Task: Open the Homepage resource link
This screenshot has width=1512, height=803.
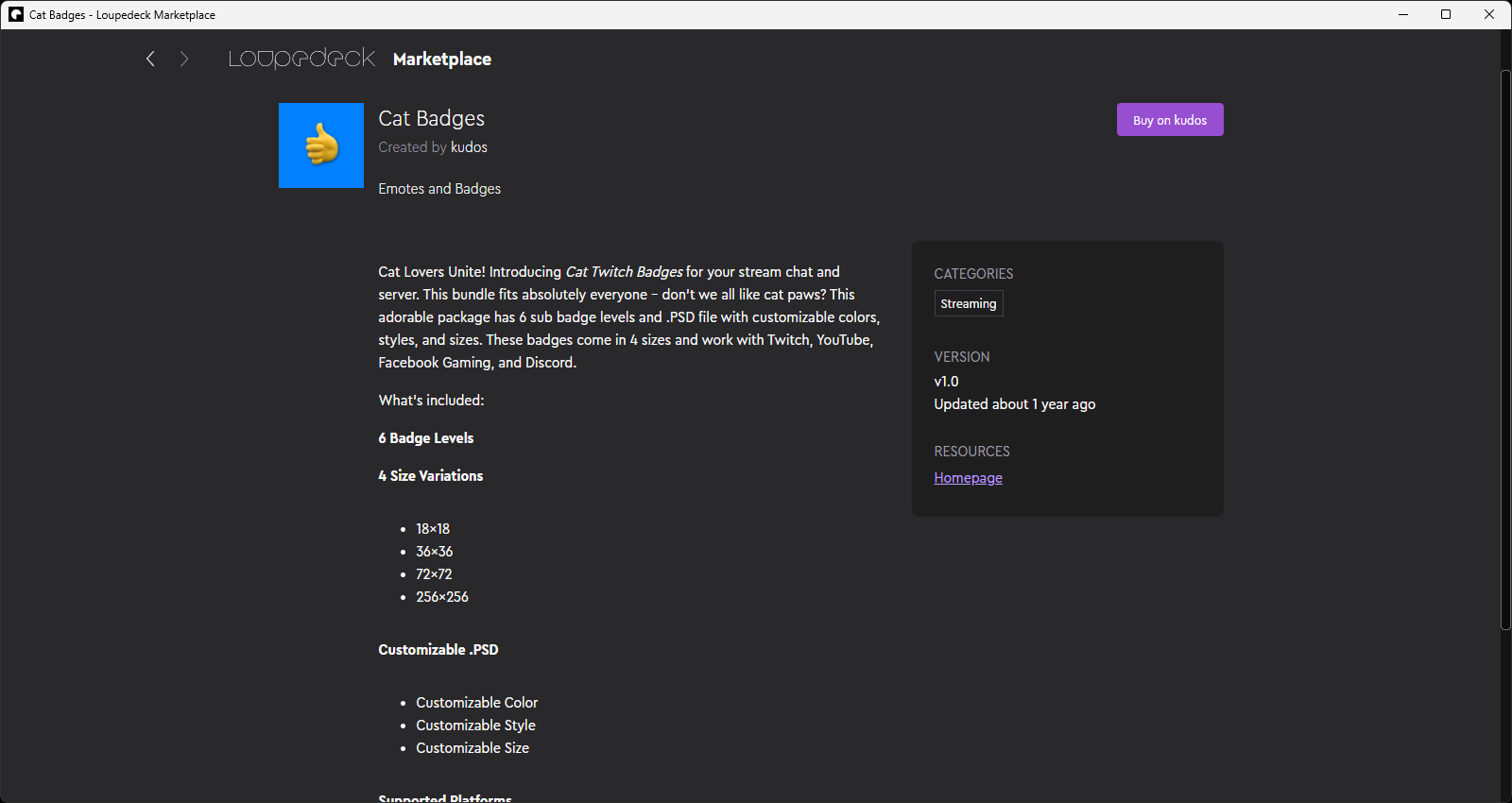Action: pyautogui.click(x=968, y=478)
